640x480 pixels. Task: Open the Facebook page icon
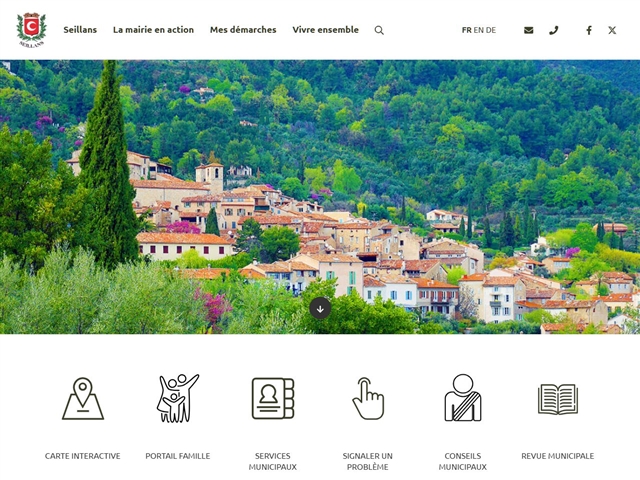coord(589,30)
